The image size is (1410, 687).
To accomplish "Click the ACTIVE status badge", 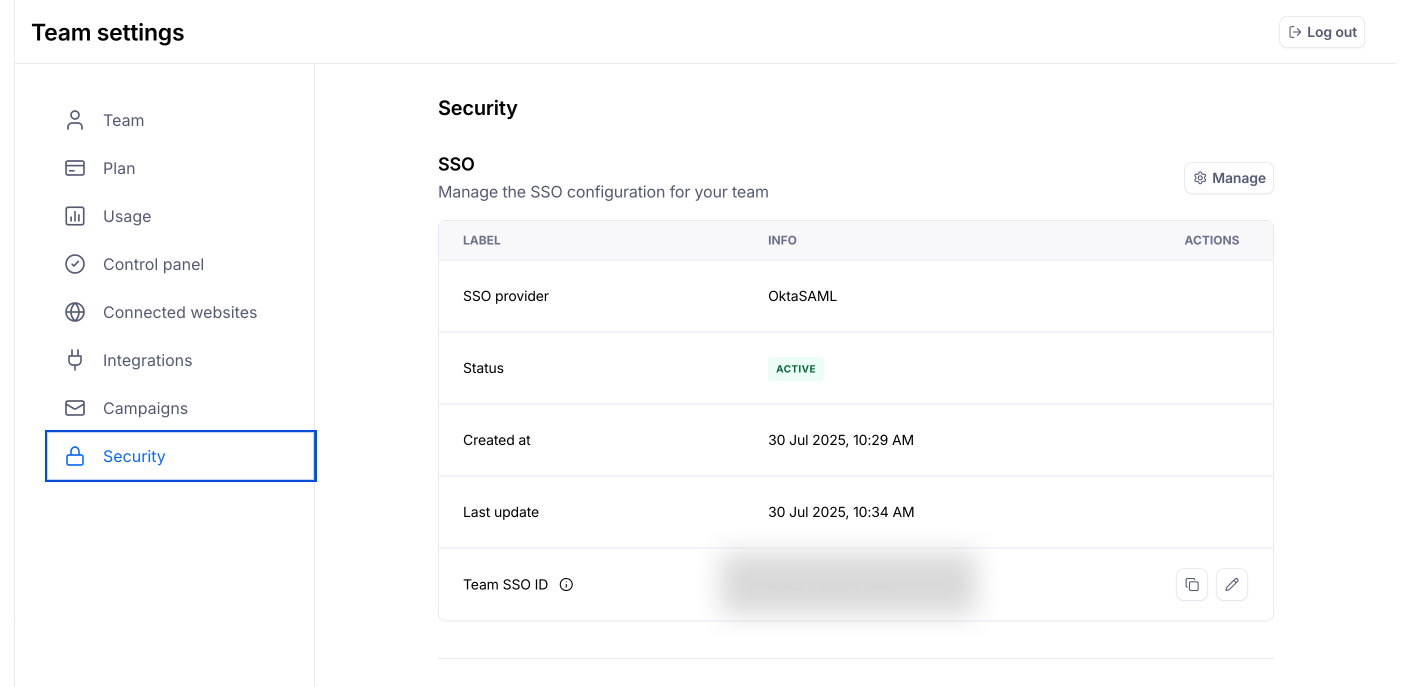I will (x=796, y=369).
